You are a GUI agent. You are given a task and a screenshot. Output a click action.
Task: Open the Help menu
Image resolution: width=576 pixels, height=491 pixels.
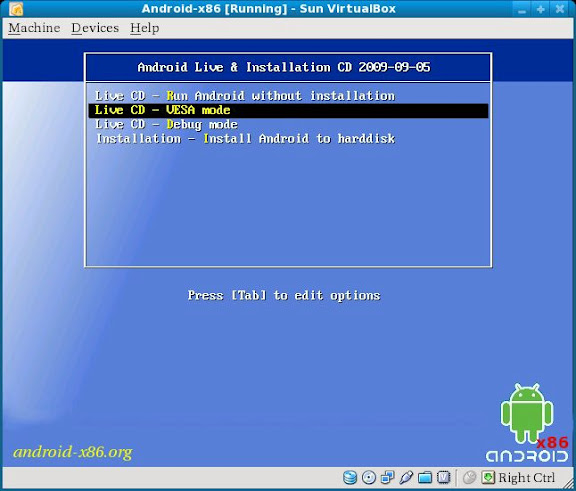pyautogui.click(x=144, y=28)
